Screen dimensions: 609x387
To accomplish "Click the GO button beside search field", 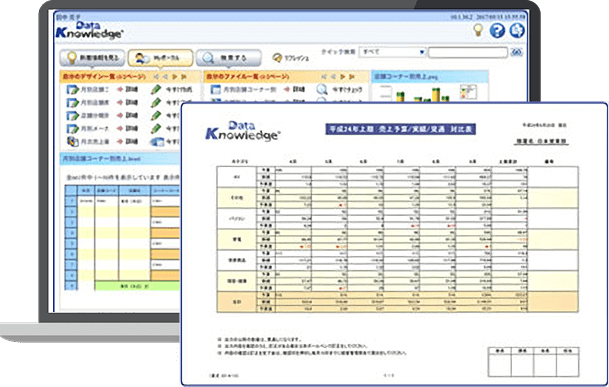I will [517, 52].
